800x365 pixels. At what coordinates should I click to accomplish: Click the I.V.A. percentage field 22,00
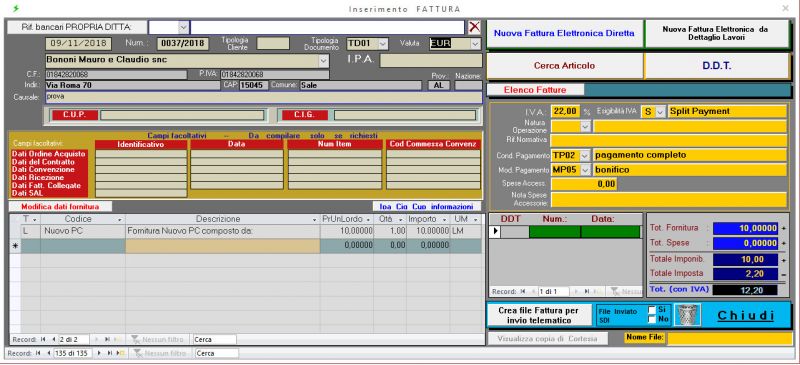(x=565, y=111)
